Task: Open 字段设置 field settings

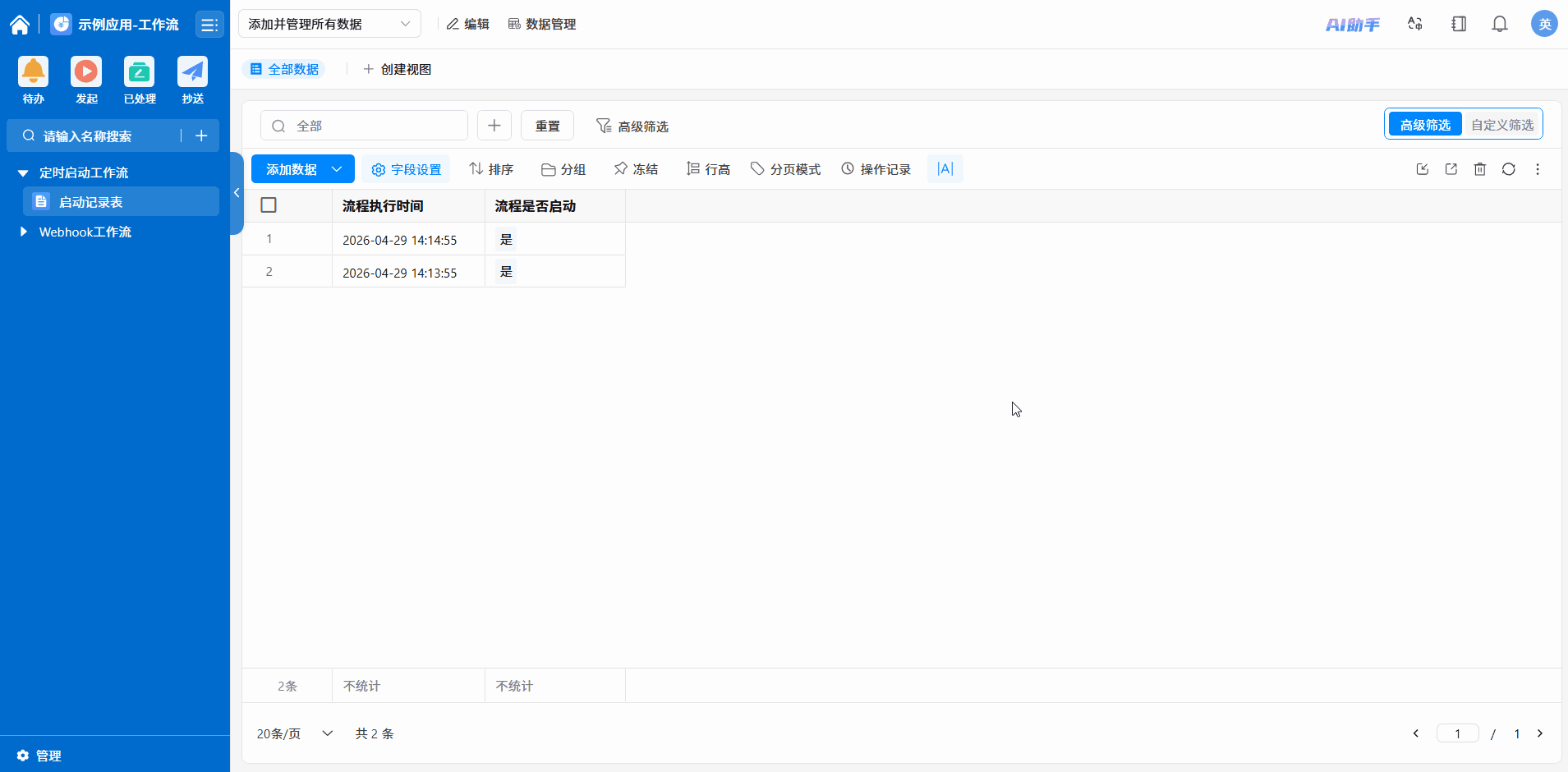Action: pos(407,169)
